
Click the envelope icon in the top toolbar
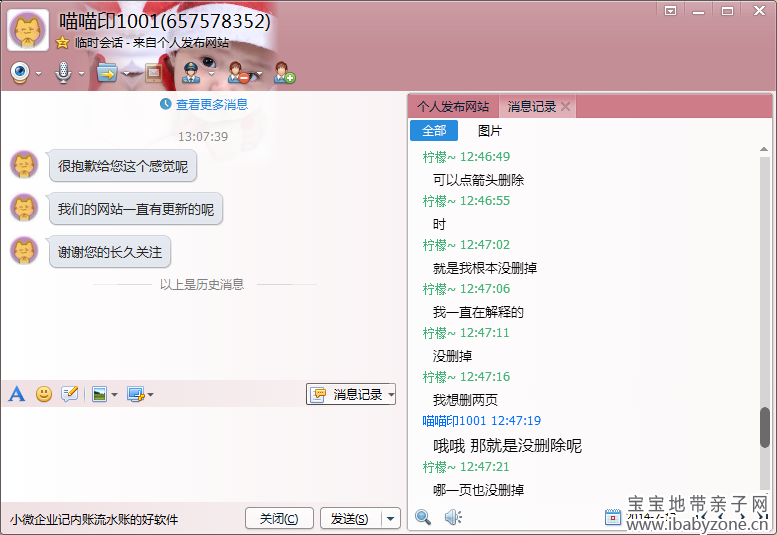(154, 73)
